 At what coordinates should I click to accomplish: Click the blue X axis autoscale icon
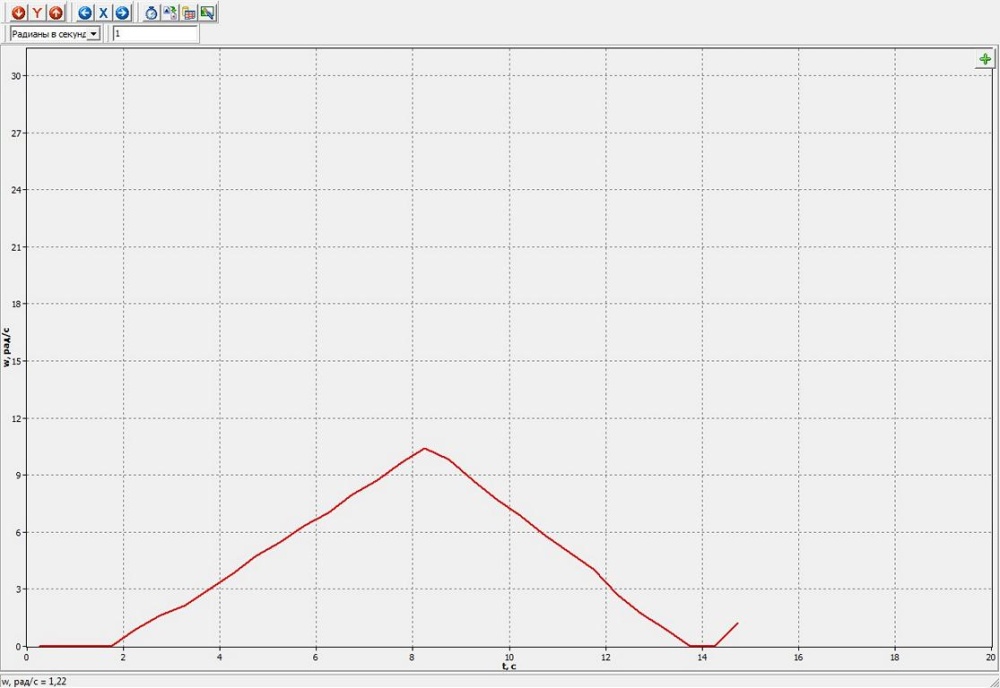(x=103, y=12)
